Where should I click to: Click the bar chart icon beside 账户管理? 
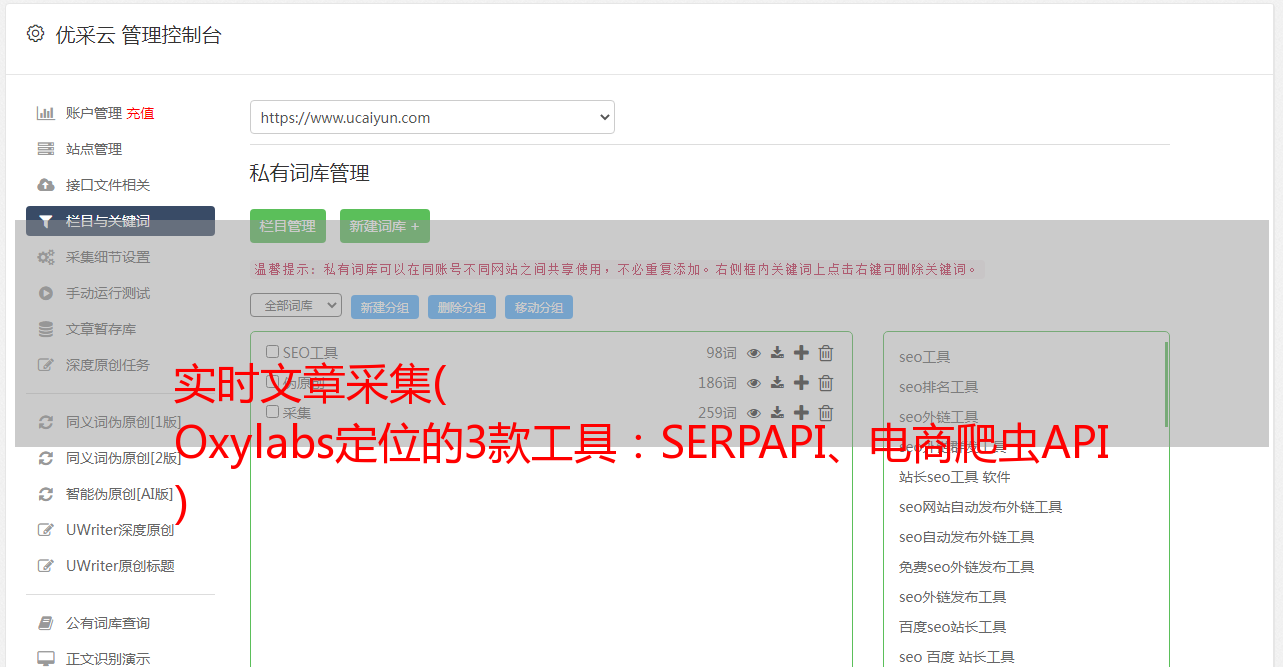[x=46, y=113]
